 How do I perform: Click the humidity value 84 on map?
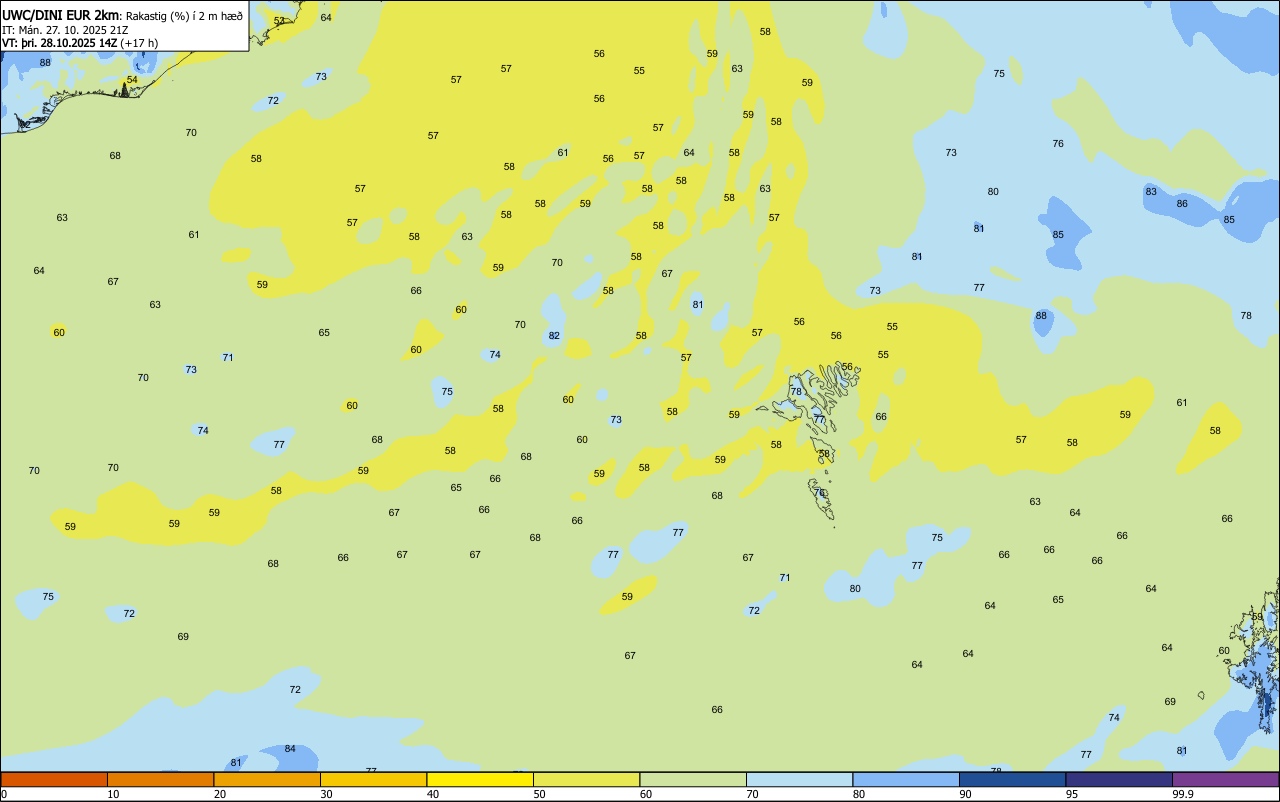[290, 749]
